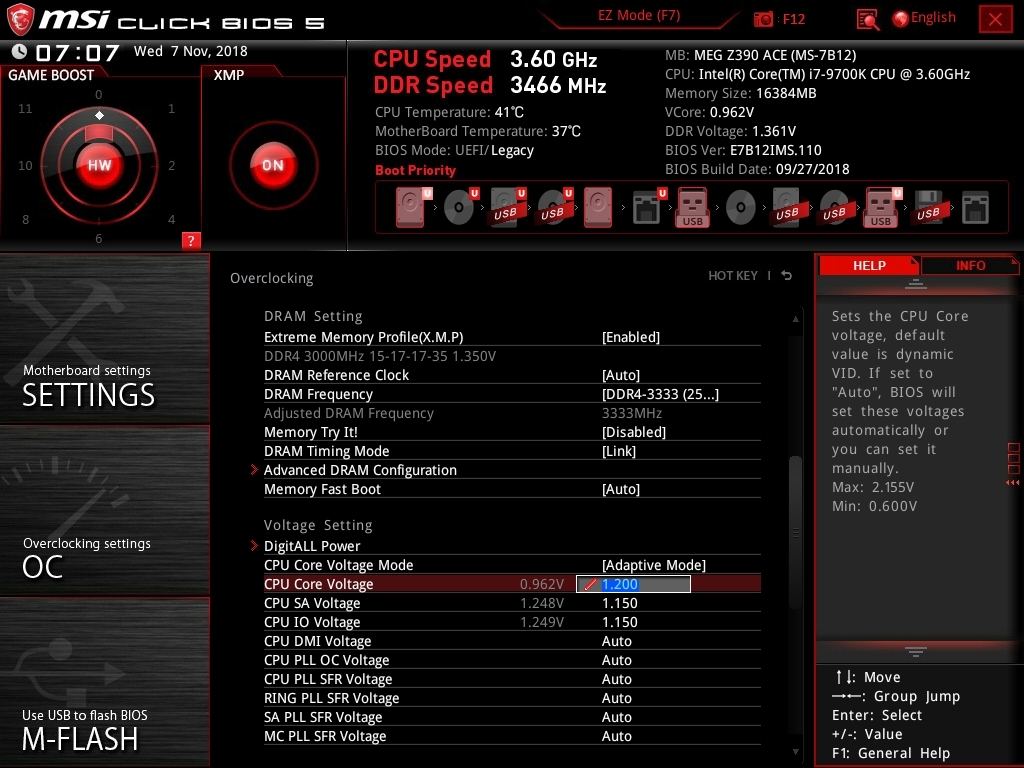1024x768 pixels.
Task: Select the CPU PLL OC Voltage row
Action: [512, 660]
